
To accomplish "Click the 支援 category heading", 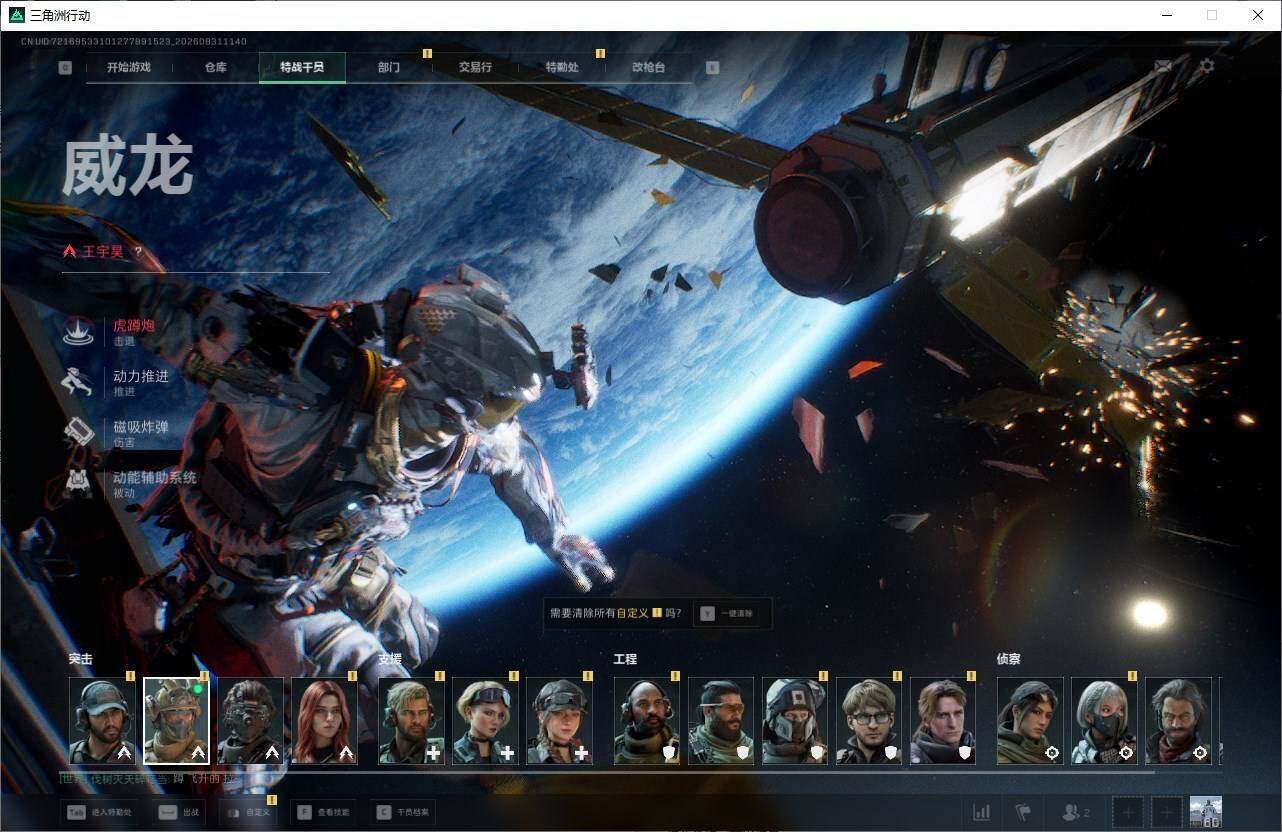I will click(x=390, y=659).
